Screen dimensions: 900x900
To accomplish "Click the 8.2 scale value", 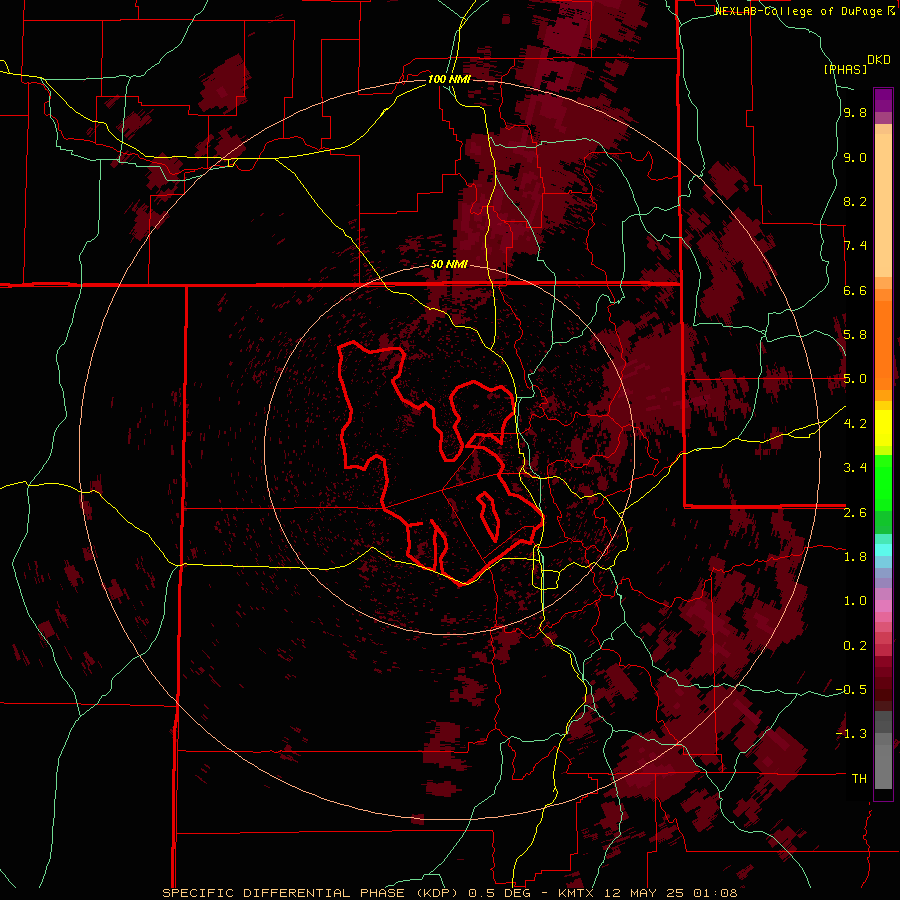I will (x=855, y=201).
